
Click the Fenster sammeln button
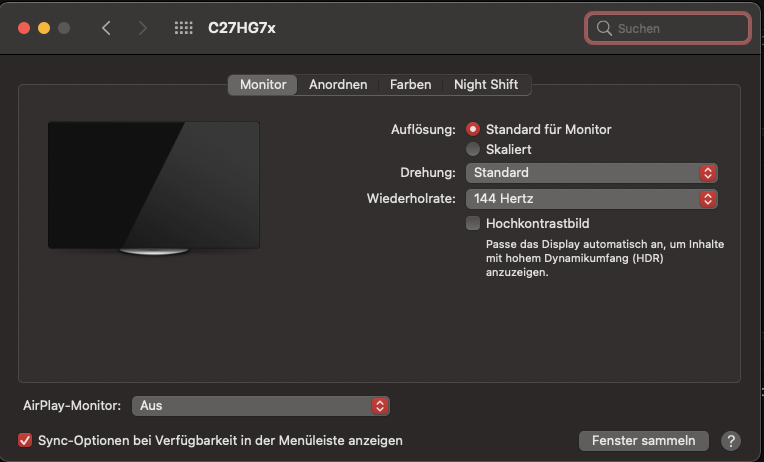[644, 441]
